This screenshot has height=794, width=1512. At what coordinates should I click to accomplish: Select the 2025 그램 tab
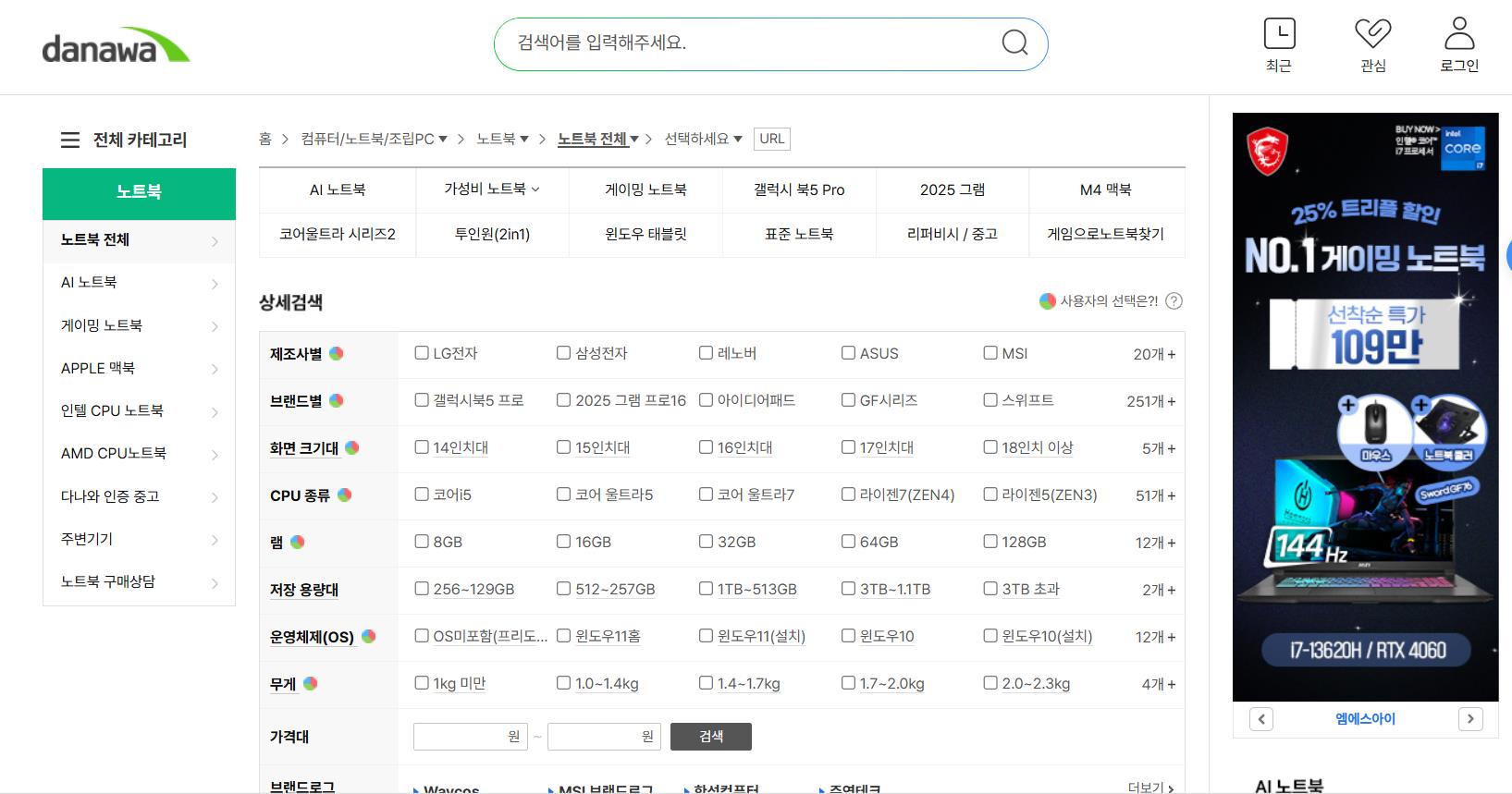point(953,189)
